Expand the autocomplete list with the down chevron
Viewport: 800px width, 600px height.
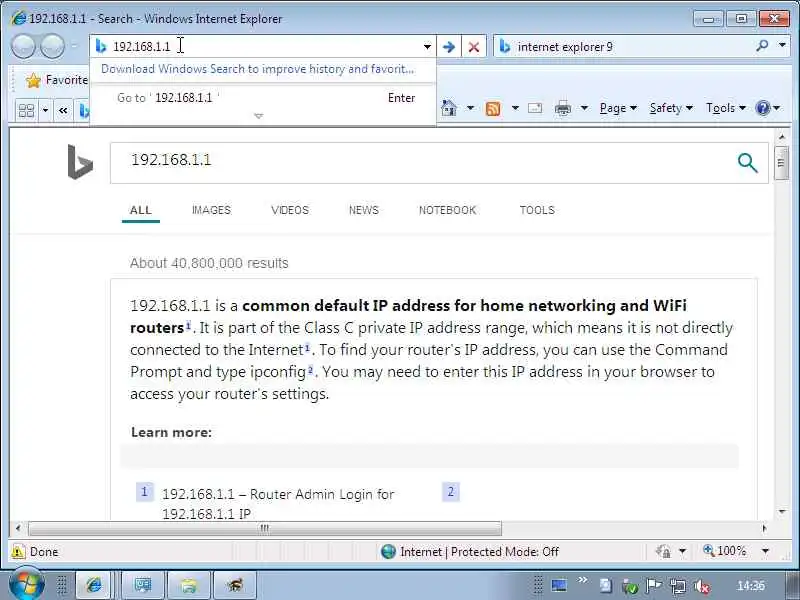pos(259,116)
